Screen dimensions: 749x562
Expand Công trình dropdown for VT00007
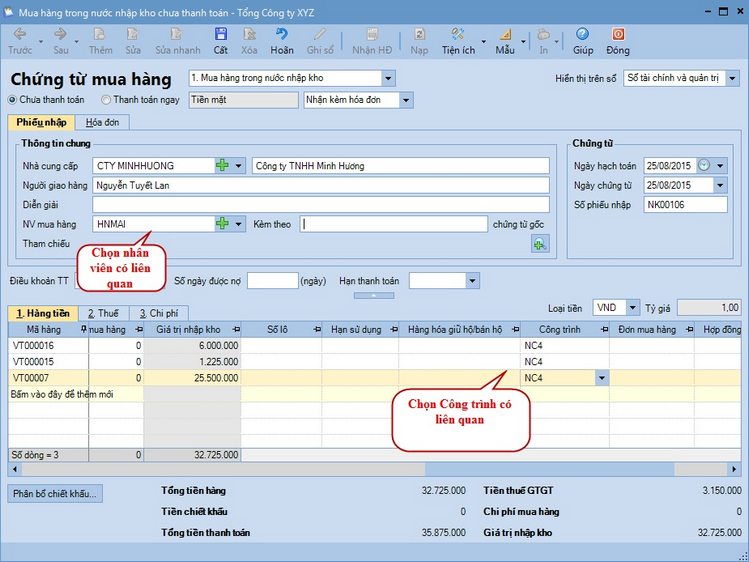tap(602, 378)
